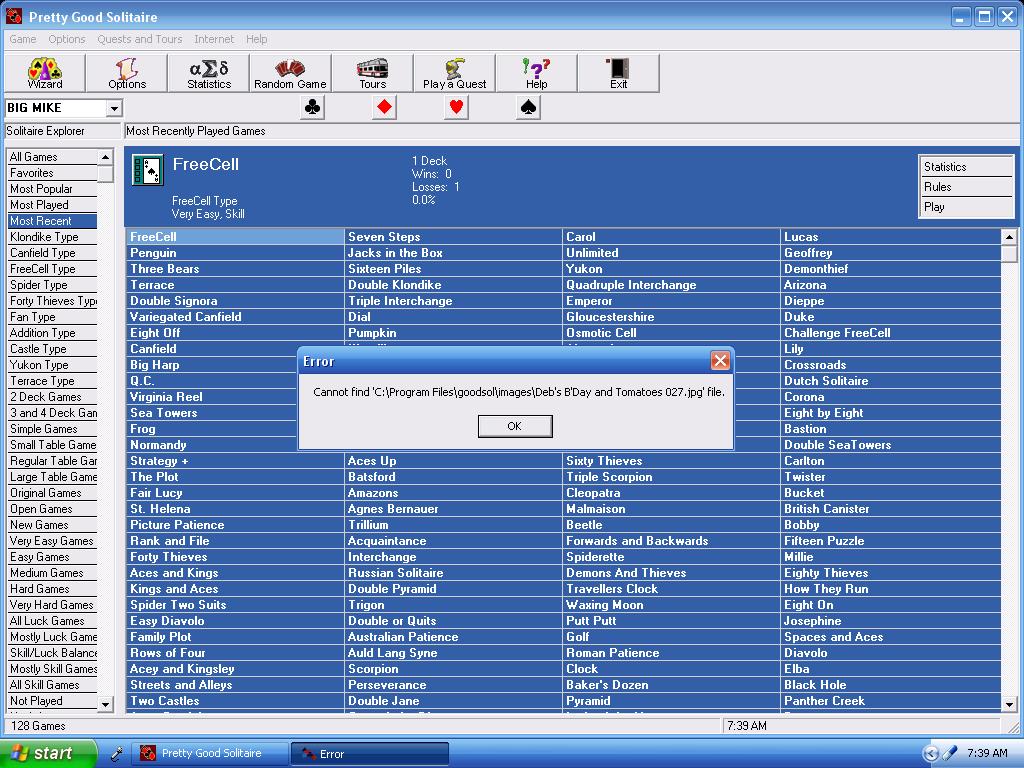The height and width of the screenshot is (768, 1024).
Task: Click the FreeCell card icon in header
Action: point(148,170)
